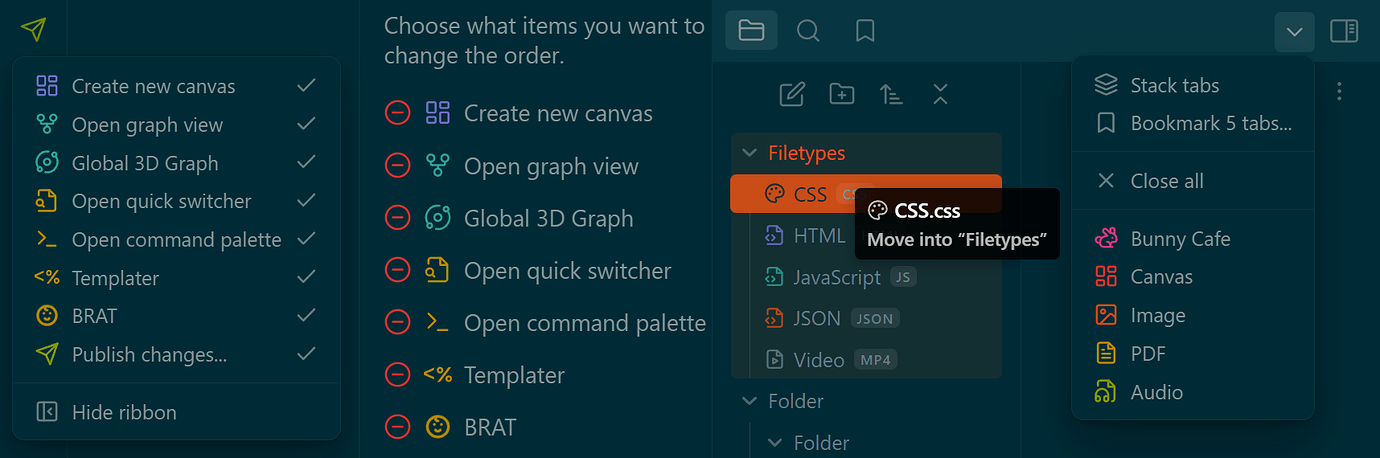
Task: Toggle the Templater ribbon checkmark
Action: [306, 277]
